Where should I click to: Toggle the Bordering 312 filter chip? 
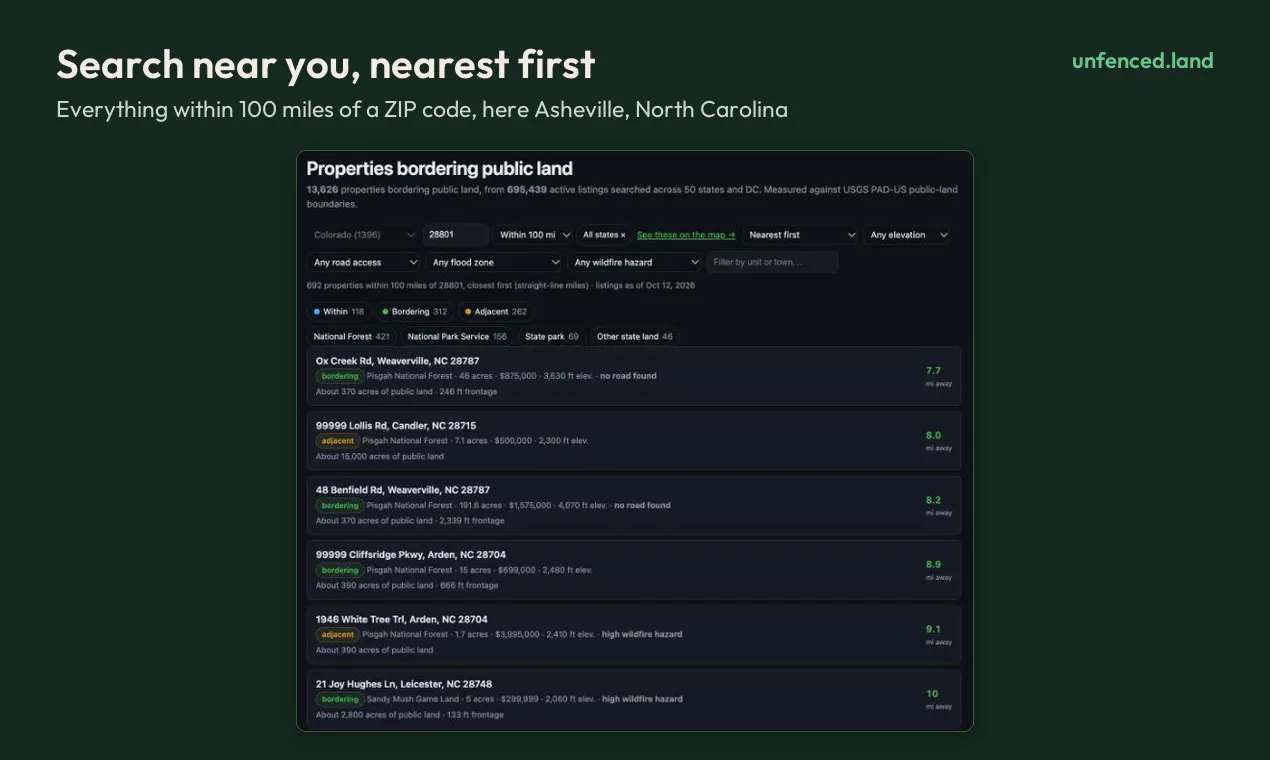pyautogui.click(x=414, y=312)
